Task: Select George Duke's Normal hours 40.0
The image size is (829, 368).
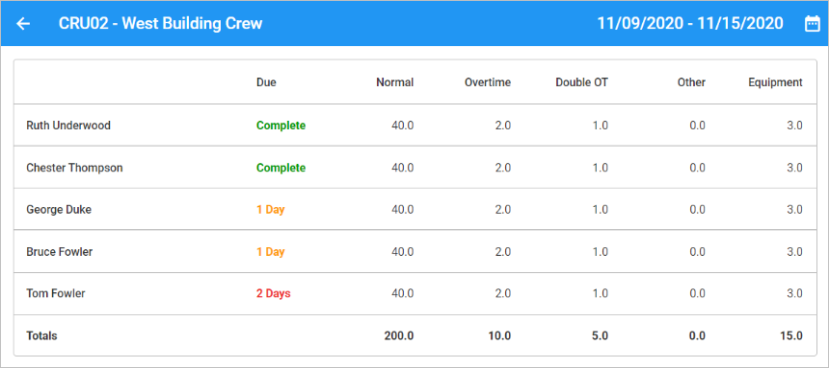Action: coord(402,210)
